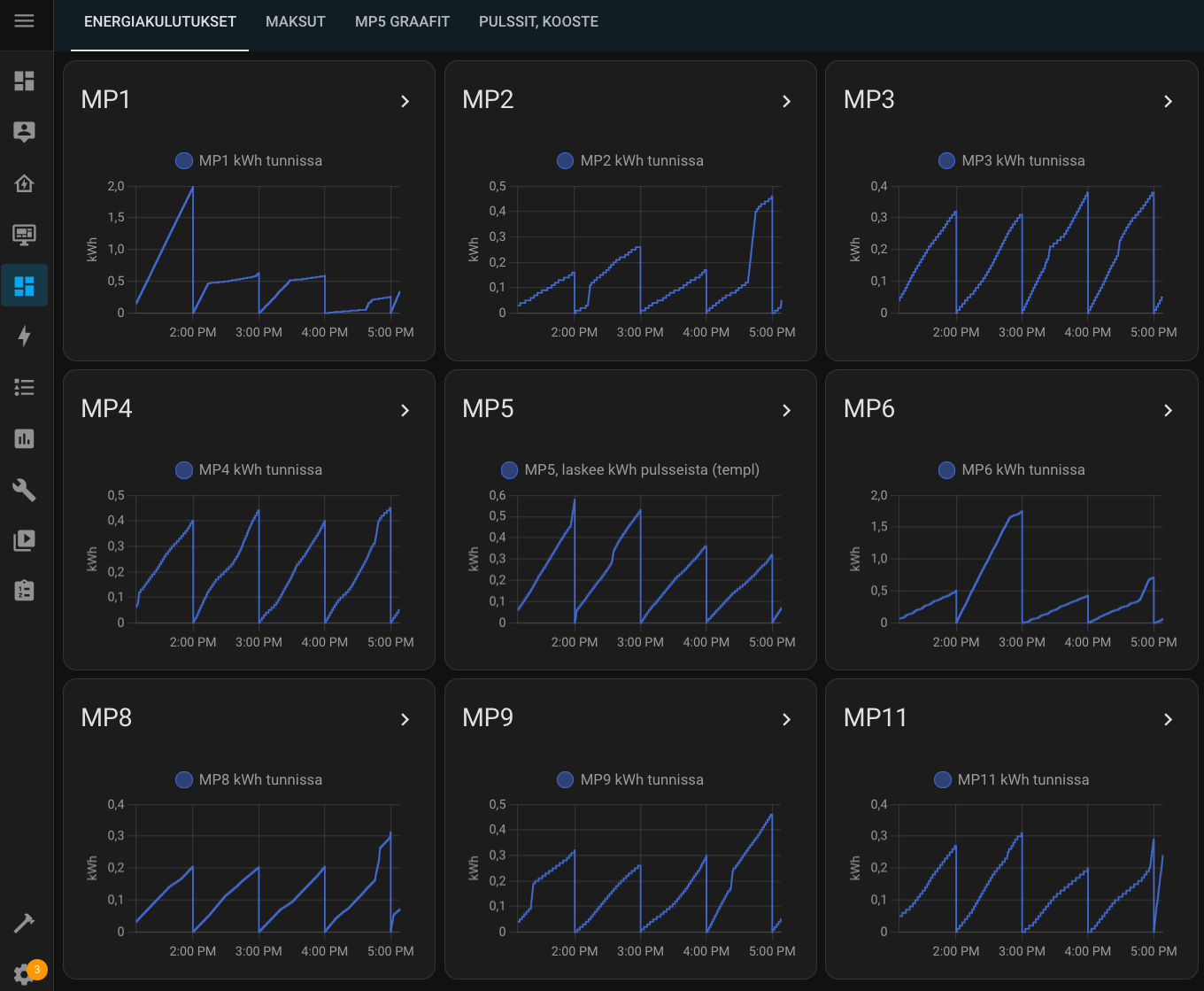Viewport: 1204px width, 991px height.
Task: Switch to the MAKSUT tab
Action: [296, 21]
